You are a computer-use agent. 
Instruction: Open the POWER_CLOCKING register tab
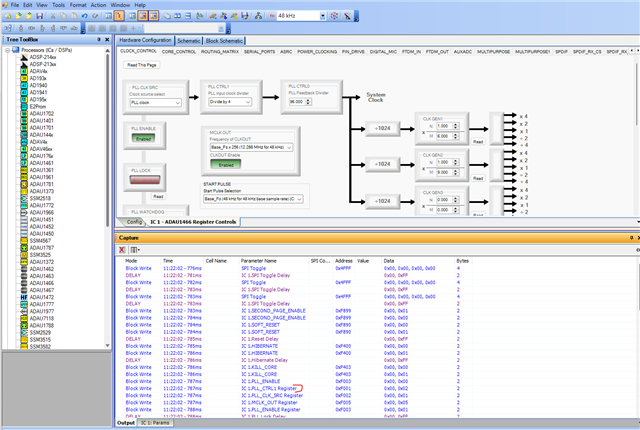(x=317, y=52)
